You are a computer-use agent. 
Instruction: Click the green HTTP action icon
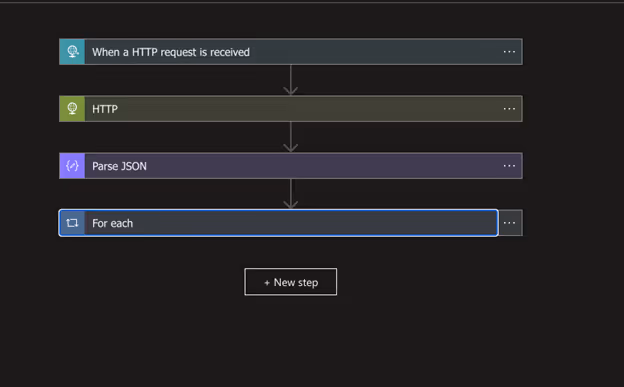72,109
